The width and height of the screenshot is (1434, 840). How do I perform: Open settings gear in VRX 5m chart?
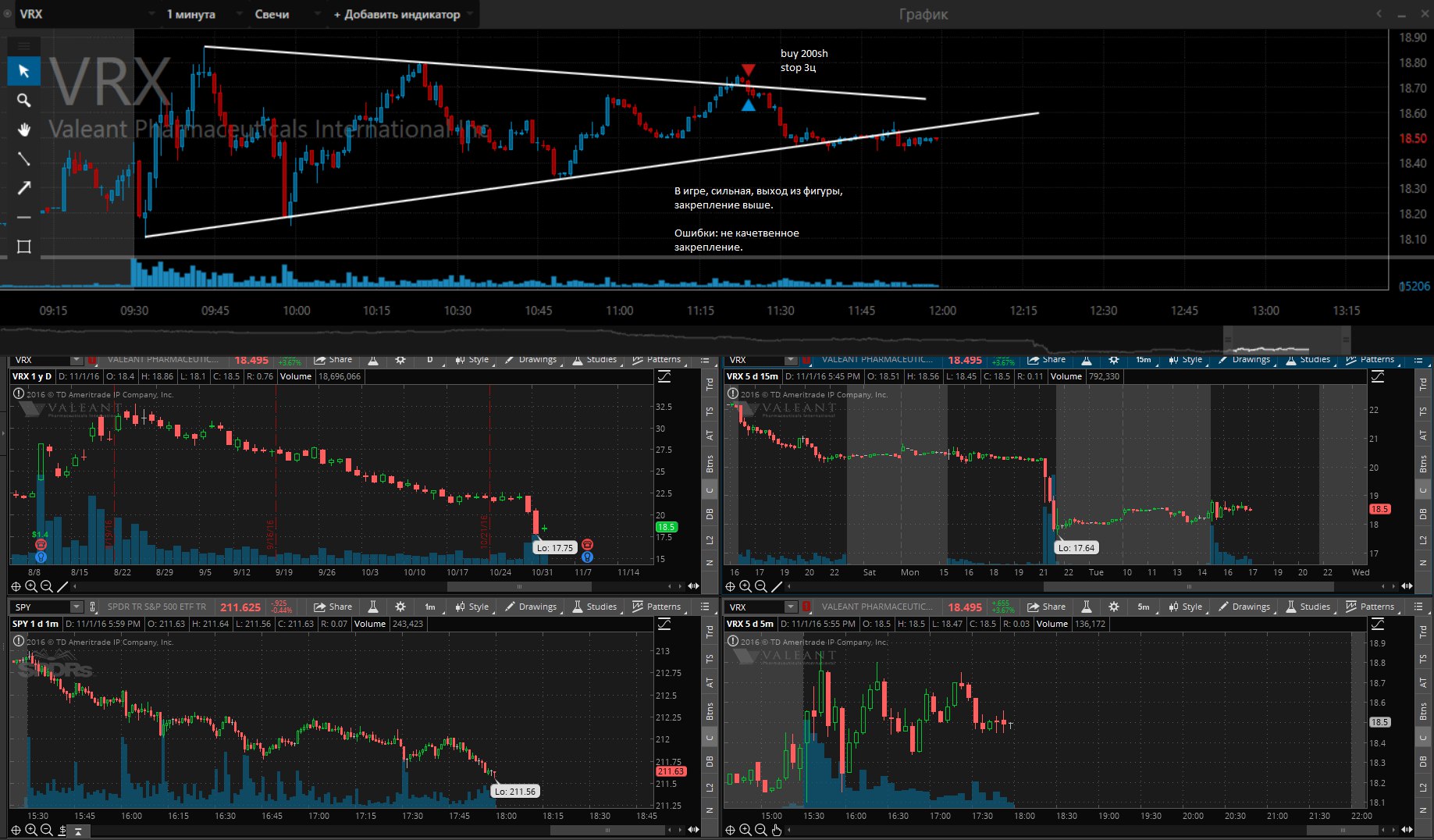click(x=1114, y=607)
